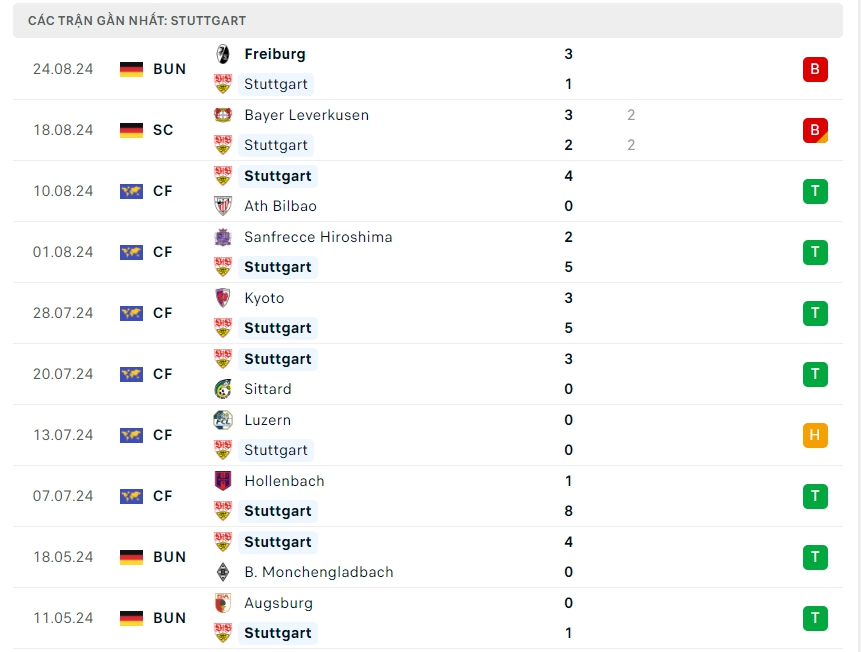Viewport: 861px width, 652px height.
Task: Click the 'Các trận gần nhất: Stuttgart' header
Action: (137, 20)
